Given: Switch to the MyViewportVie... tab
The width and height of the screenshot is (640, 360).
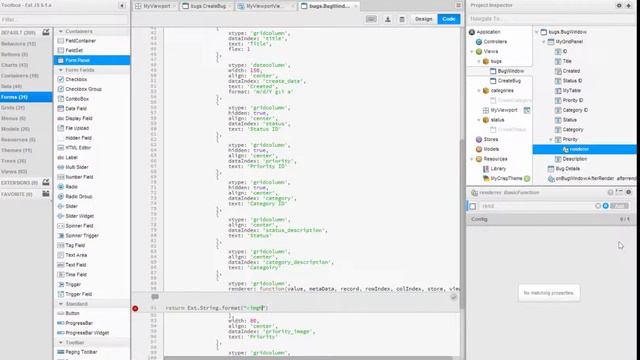Looking at the screenshot, I should (x=265, y=6).
